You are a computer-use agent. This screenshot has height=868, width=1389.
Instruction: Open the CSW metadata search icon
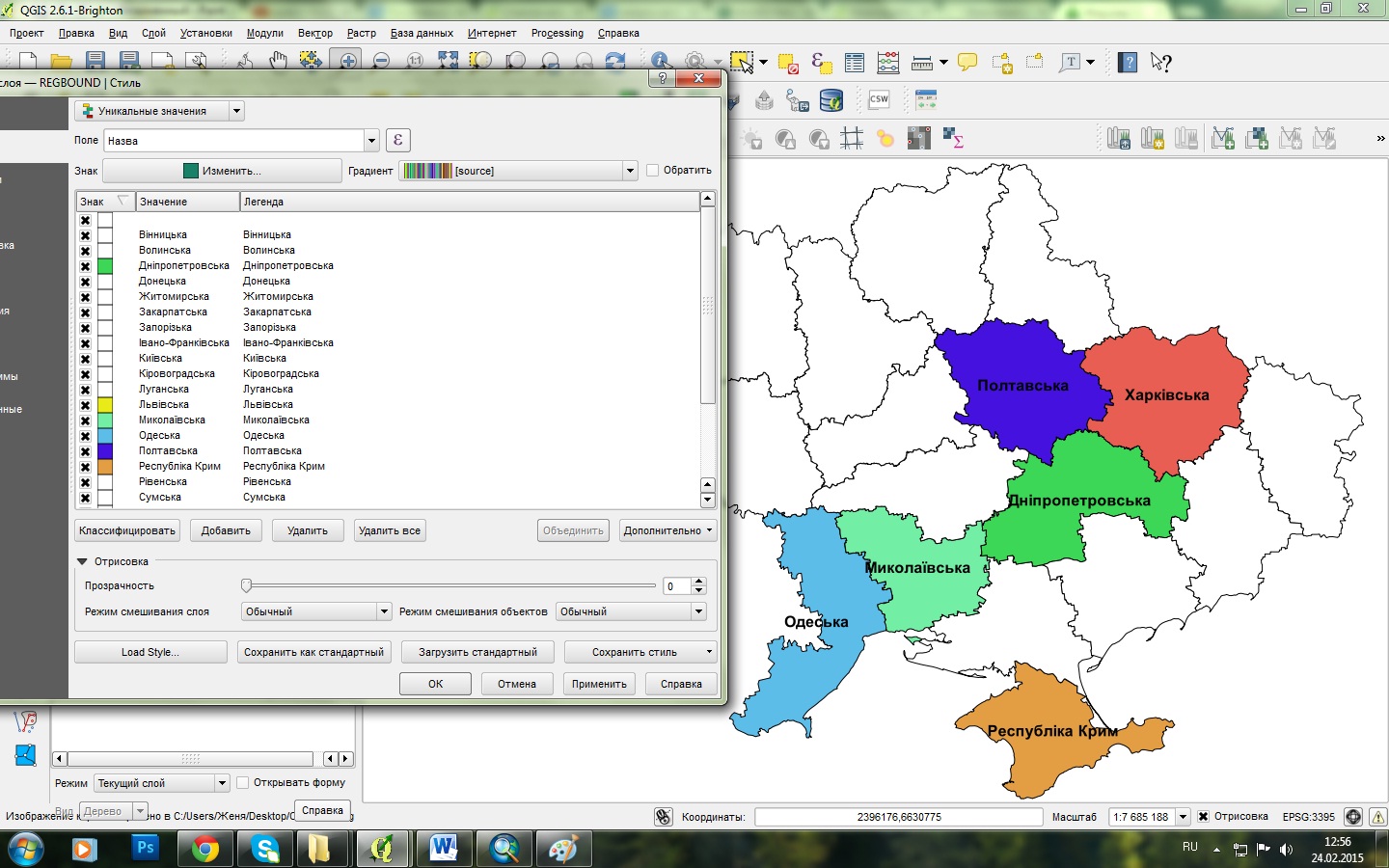[879, 99]
